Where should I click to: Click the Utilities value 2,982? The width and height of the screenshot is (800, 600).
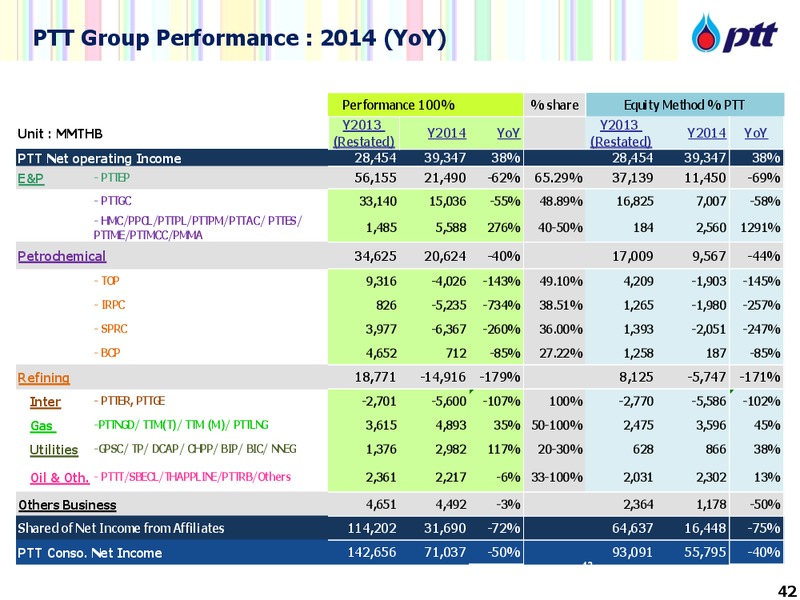point(449,449)
